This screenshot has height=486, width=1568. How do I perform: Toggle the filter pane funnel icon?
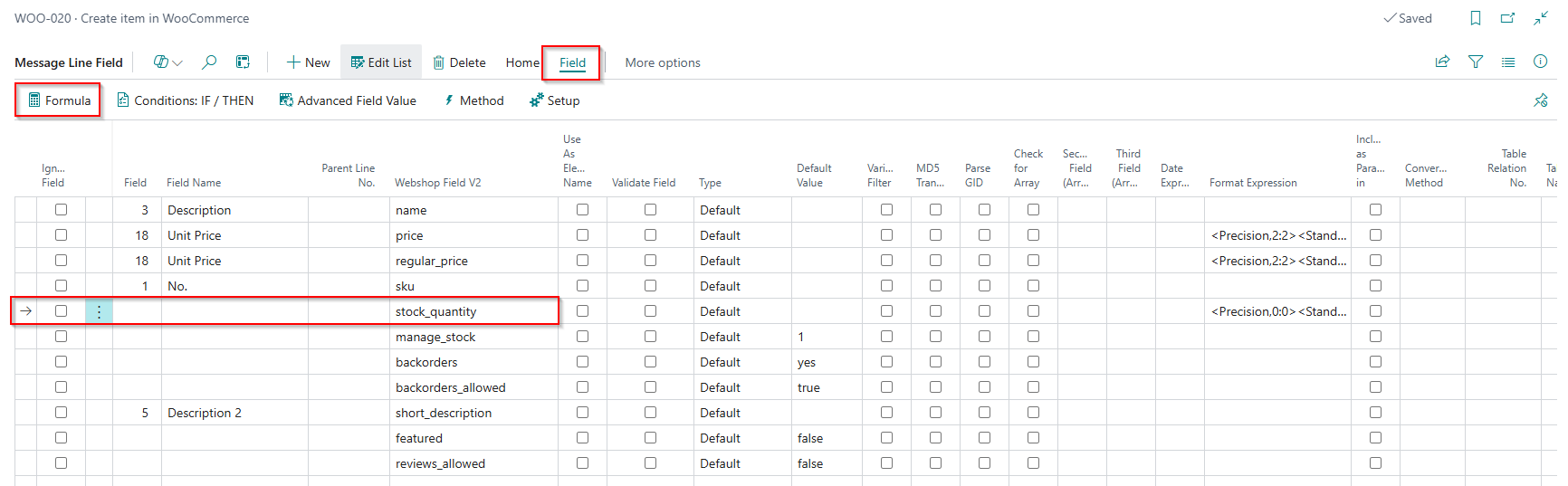coord(1476,62)
